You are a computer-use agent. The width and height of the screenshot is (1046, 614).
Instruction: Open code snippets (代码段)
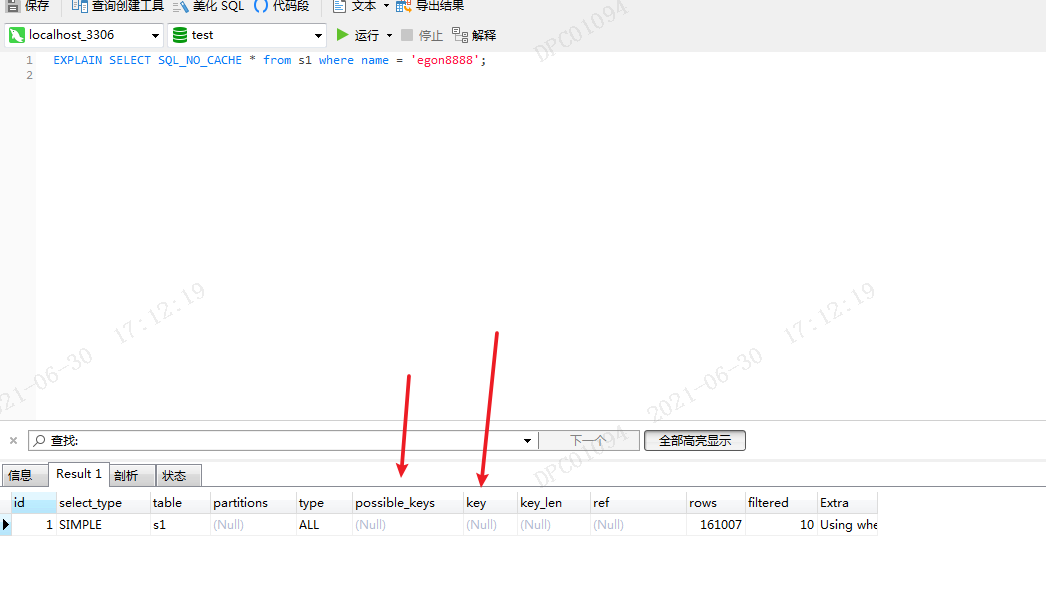[x=282, y=6]
